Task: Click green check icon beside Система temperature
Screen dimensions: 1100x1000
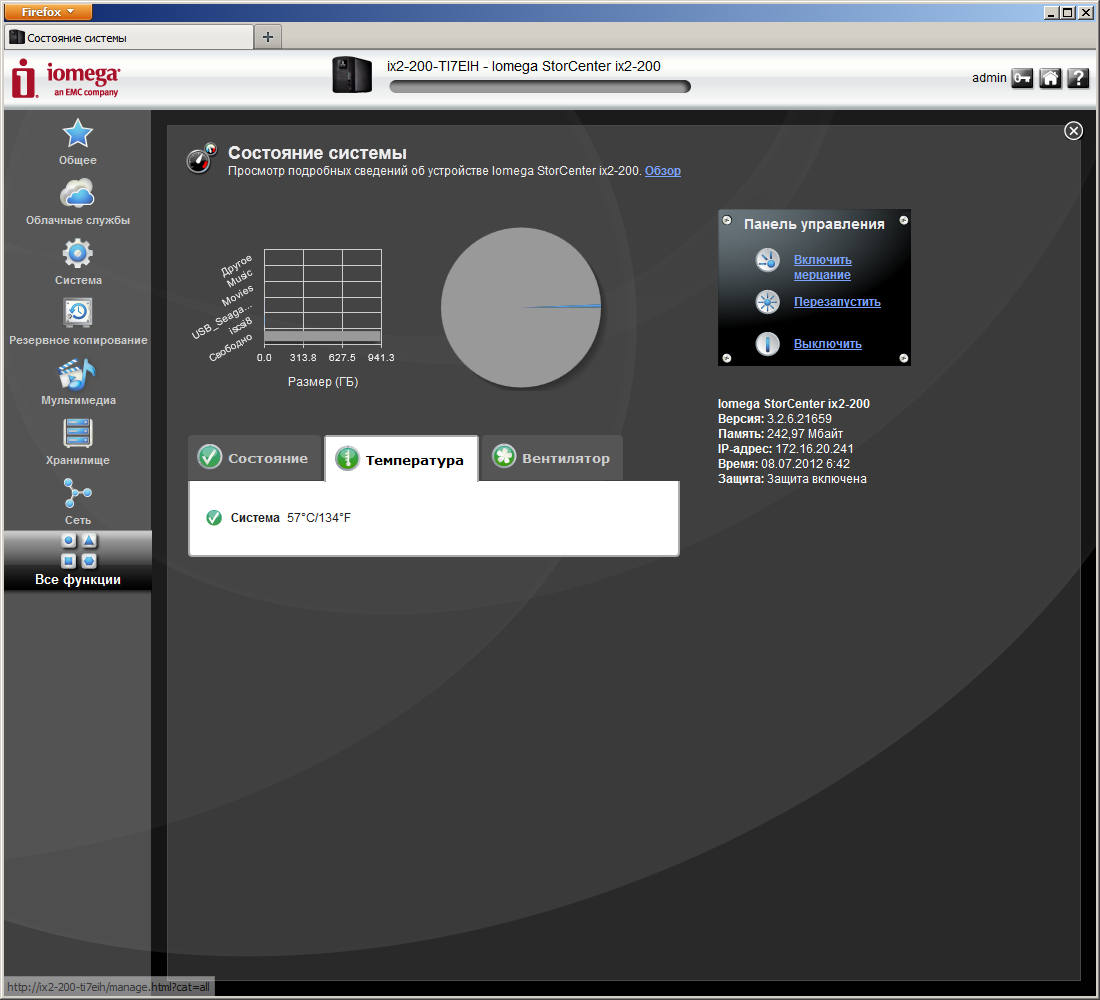Action: coord(214,518)
